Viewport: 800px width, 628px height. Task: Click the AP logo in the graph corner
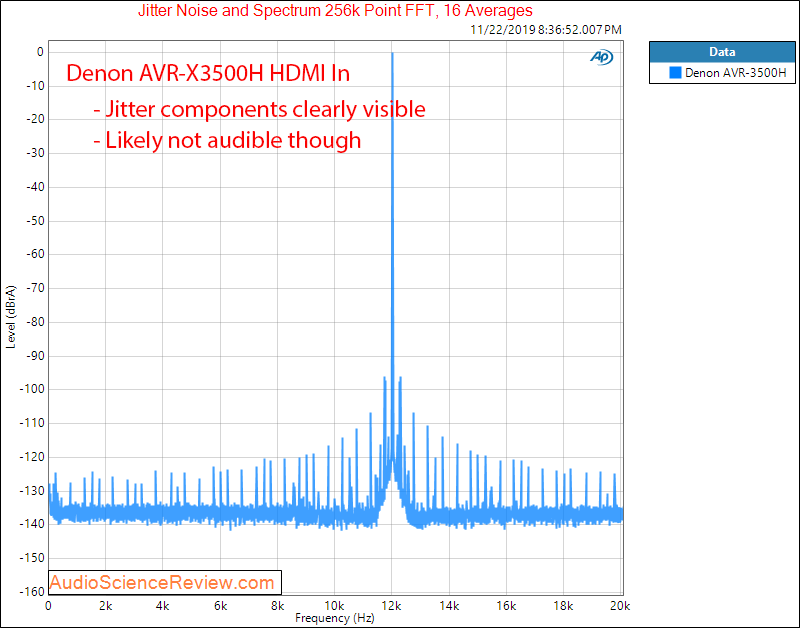[601, 57]
